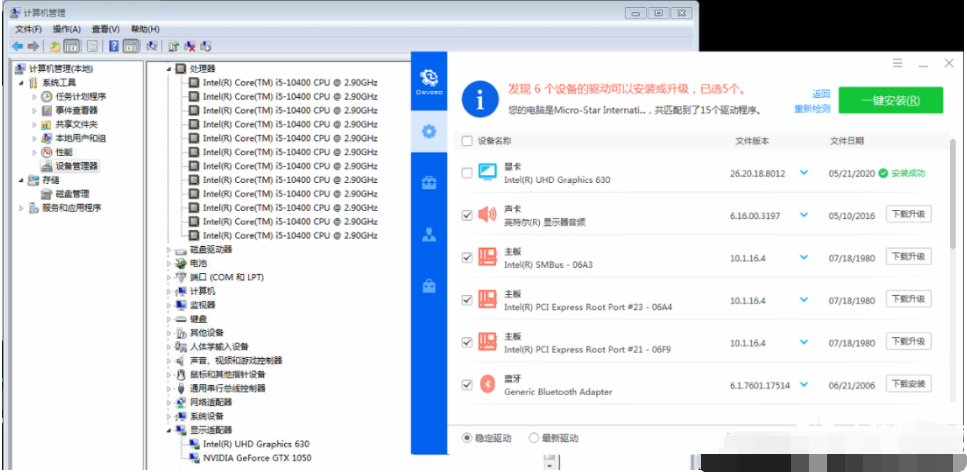The width and height of the screenshot is (967, 475).
Task: Open help via blue question mark icon
Action: (113, 46)
